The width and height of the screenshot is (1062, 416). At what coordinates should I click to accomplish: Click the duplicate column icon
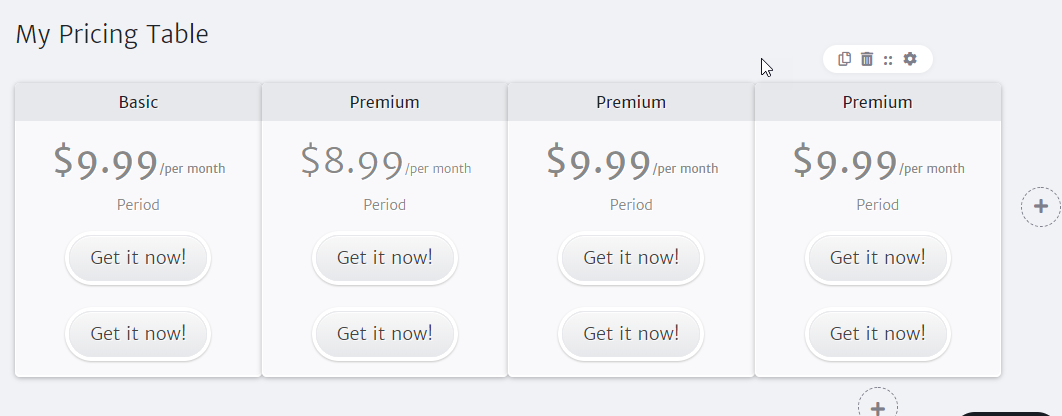[844, 59]
